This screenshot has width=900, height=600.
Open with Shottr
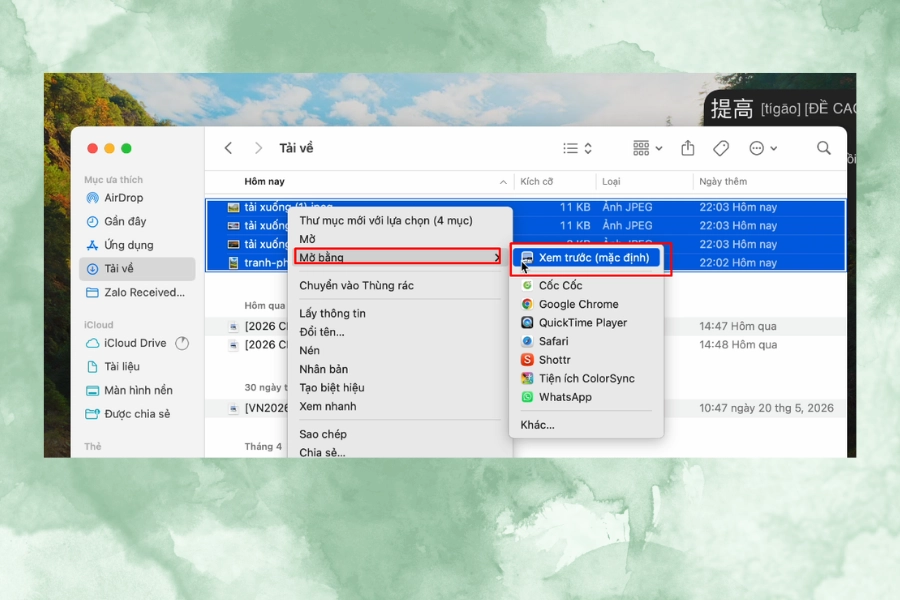click(587, 360)
